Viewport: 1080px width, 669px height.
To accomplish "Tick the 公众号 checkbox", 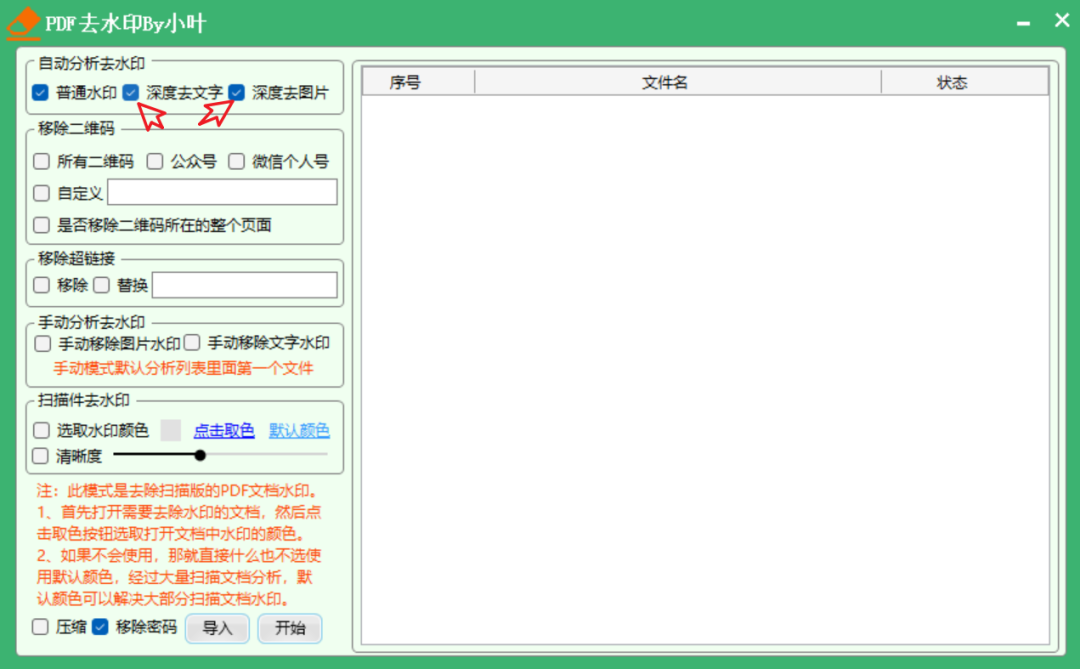I will coord(155,161).
